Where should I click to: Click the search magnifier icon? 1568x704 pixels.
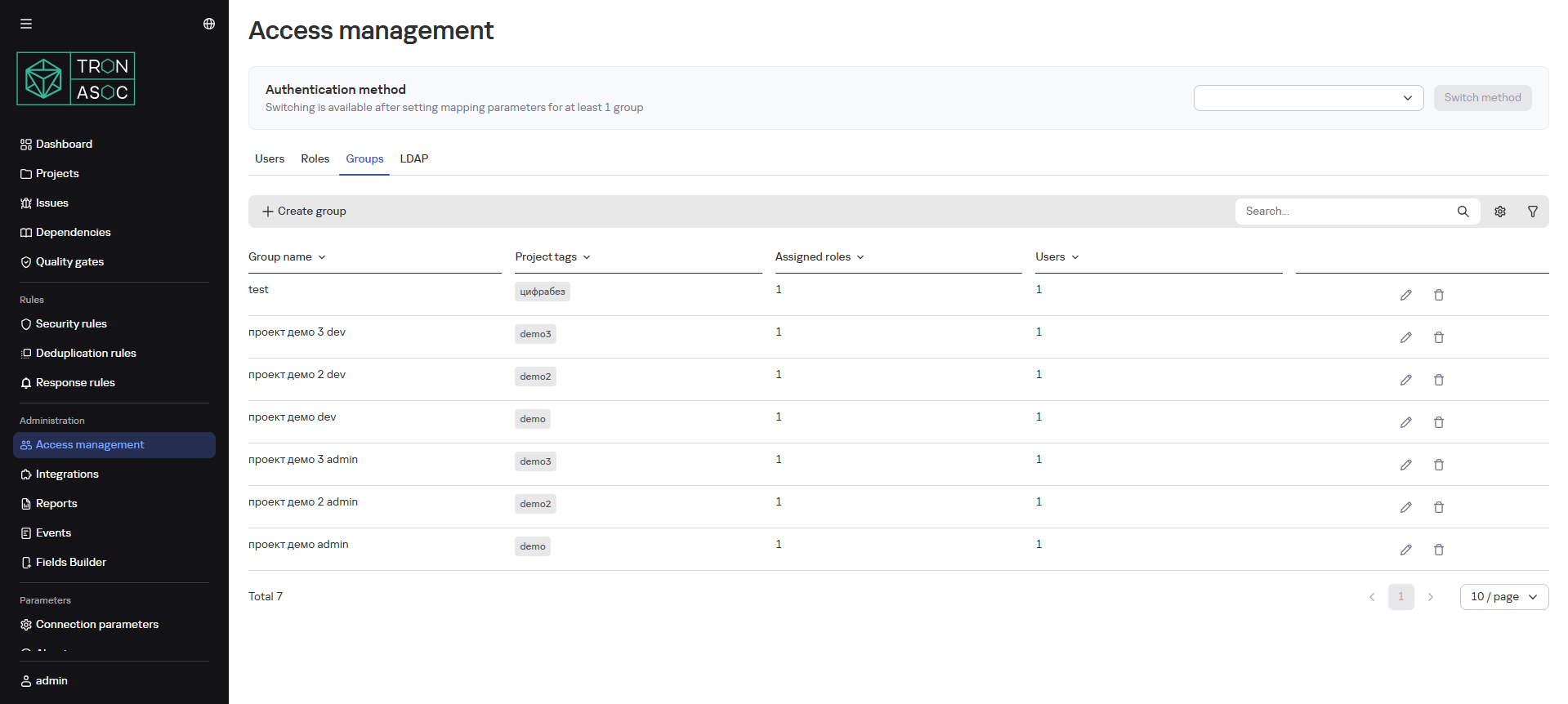pyautogui.click(x=1463, y=212)
